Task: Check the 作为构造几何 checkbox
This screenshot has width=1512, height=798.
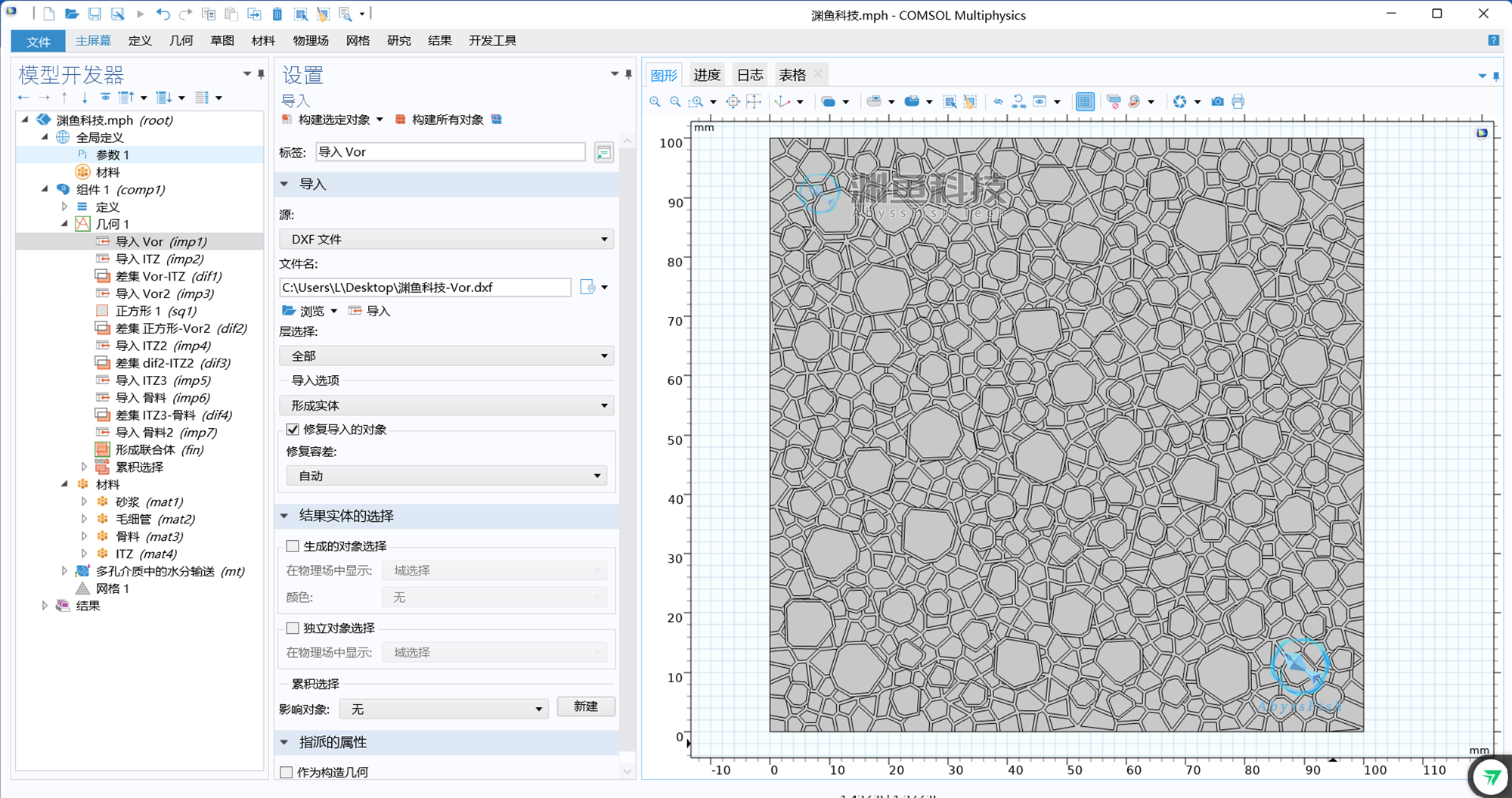Action: pos(287,772)
